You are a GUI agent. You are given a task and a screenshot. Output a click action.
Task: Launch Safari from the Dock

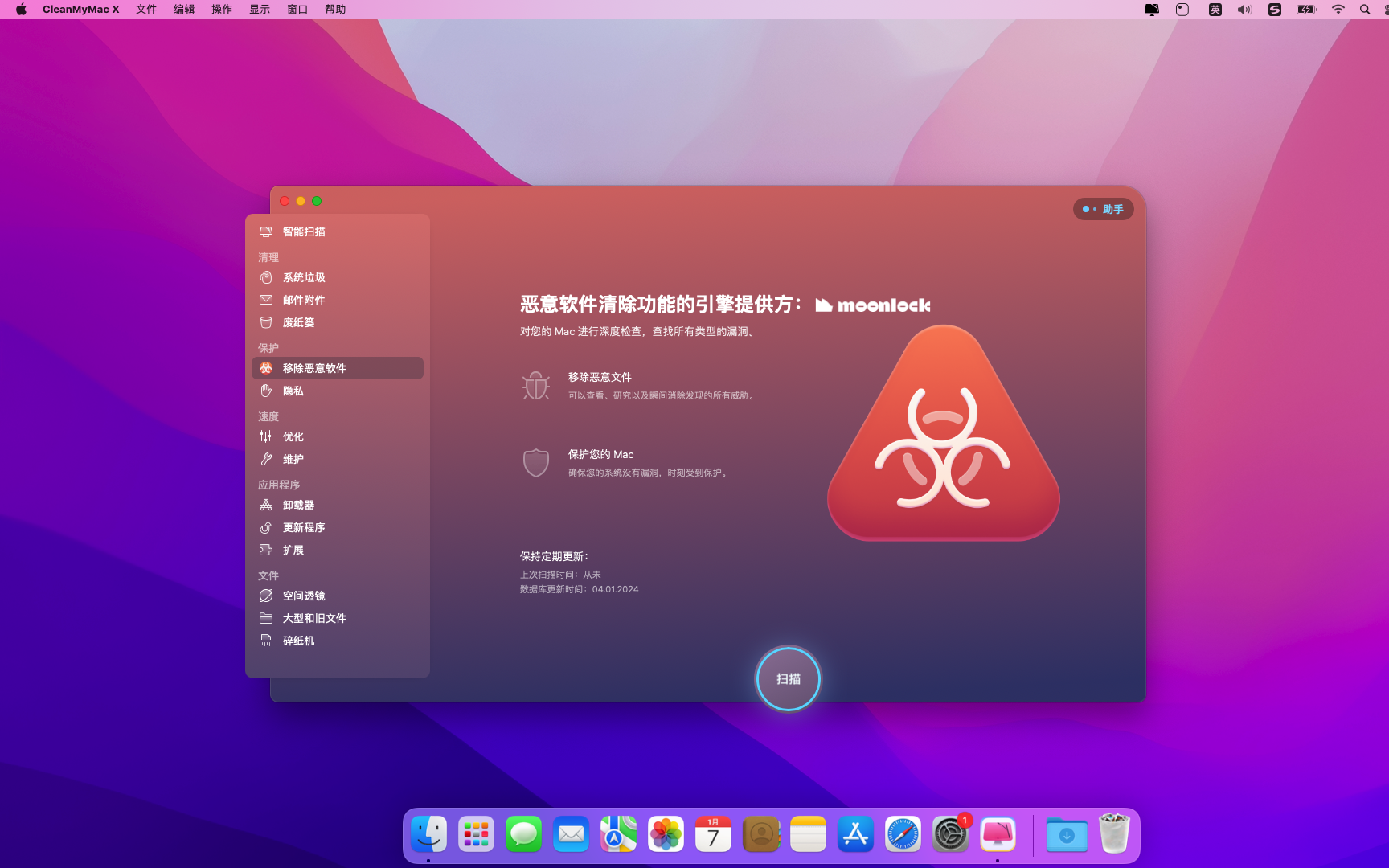(x=903, y=834)
